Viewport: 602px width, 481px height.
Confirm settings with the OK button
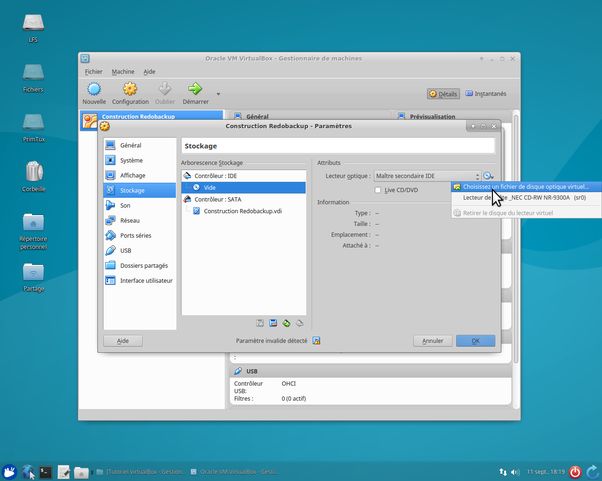(475, 341)
